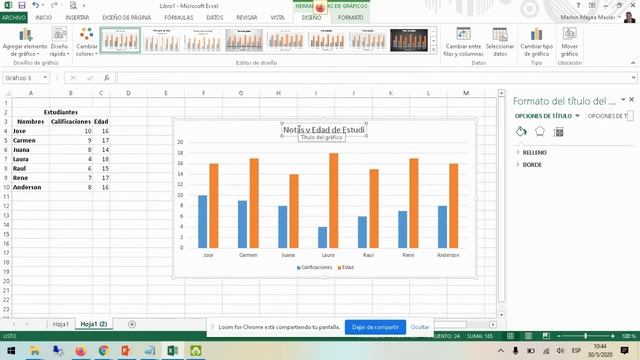Switch to the FORMATO tab
Screen dimensions: 640x360
pyautogui.click(x=350, y=18)
